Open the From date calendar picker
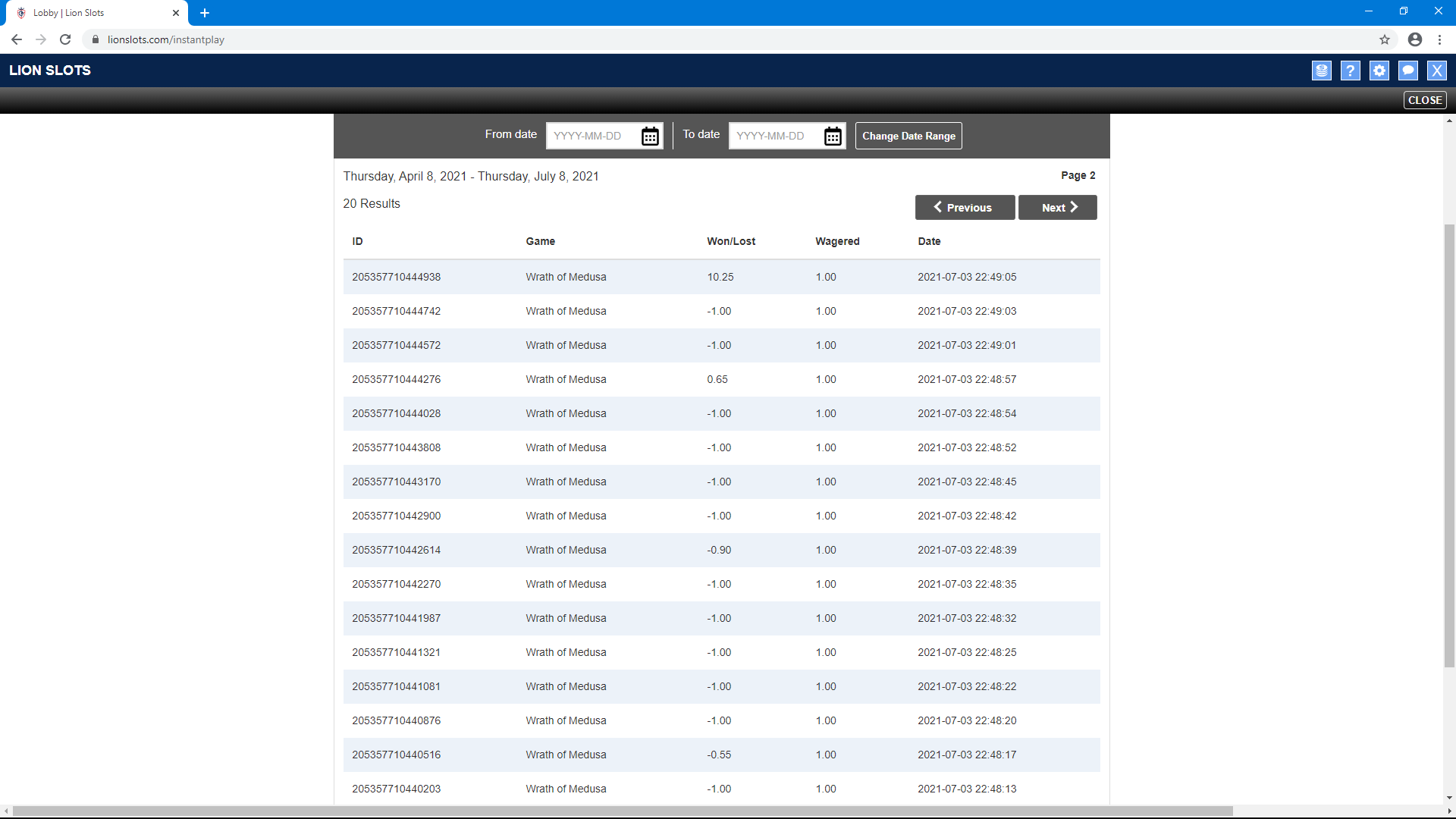Image resolution: width=1456 pixels, height=819 pixels. (x=650, y=136)
